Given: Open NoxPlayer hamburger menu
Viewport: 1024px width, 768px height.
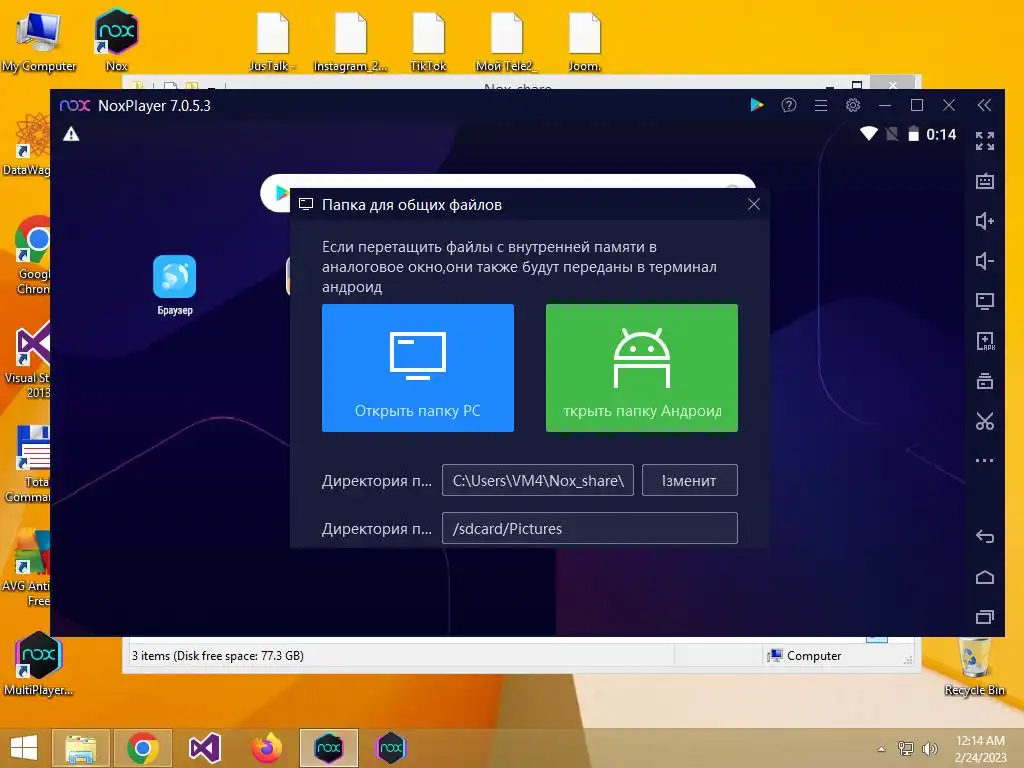Looking at the screenshot, I should click(x=821, y=105).
